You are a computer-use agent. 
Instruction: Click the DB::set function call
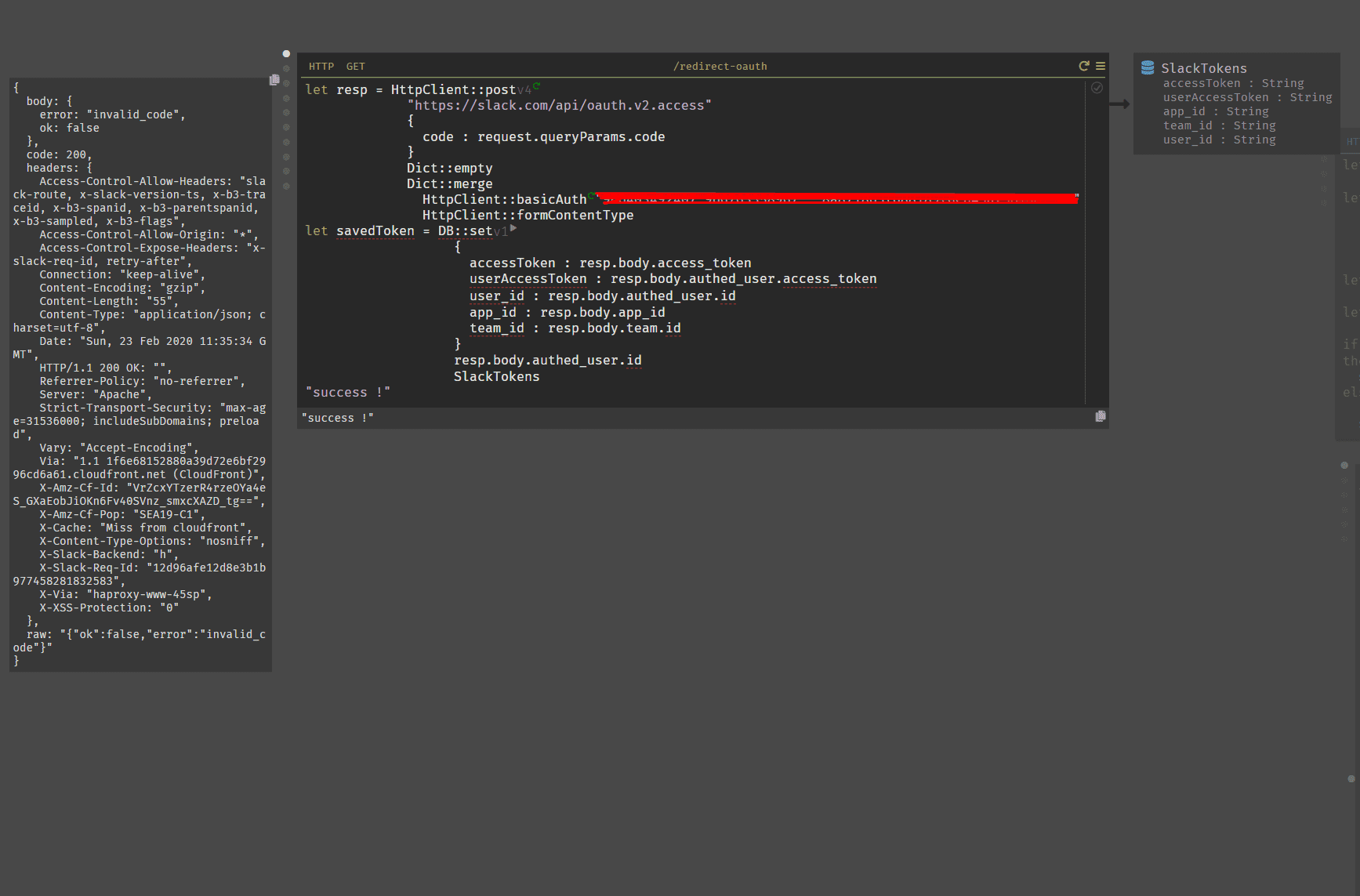(x=466, y=230)
